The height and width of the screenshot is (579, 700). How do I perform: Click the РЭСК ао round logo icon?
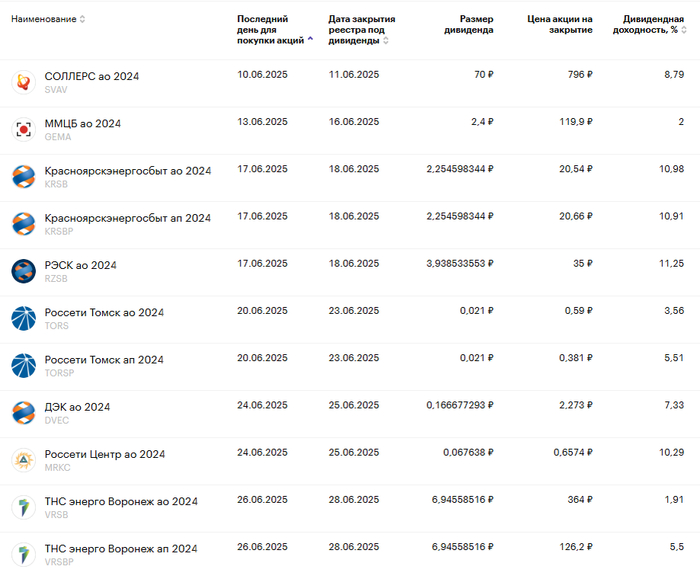click(23, 271)
